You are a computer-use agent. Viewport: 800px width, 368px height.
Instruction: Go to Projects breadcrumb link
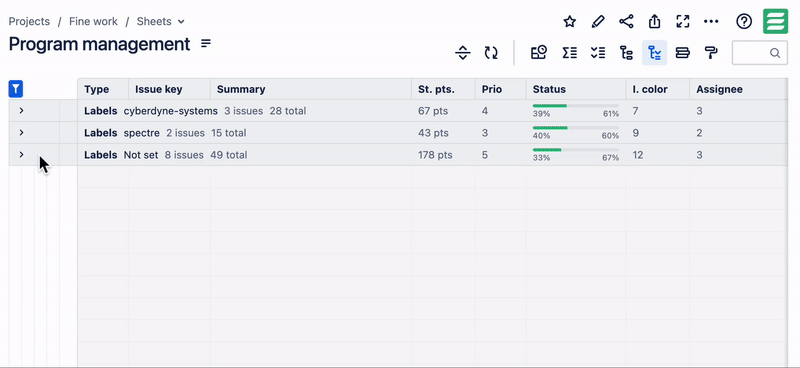point(29,21)
